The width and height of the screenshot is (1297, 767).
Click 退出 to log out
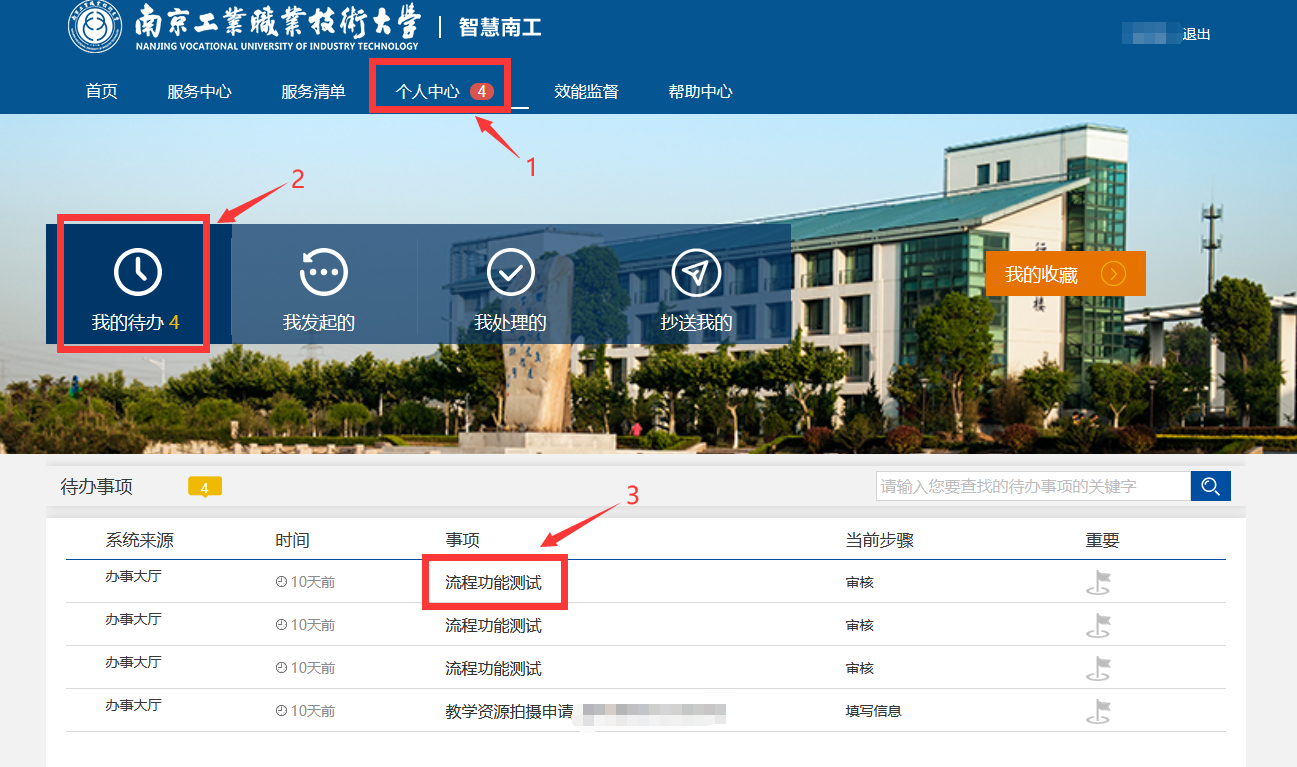(1196, 34)
